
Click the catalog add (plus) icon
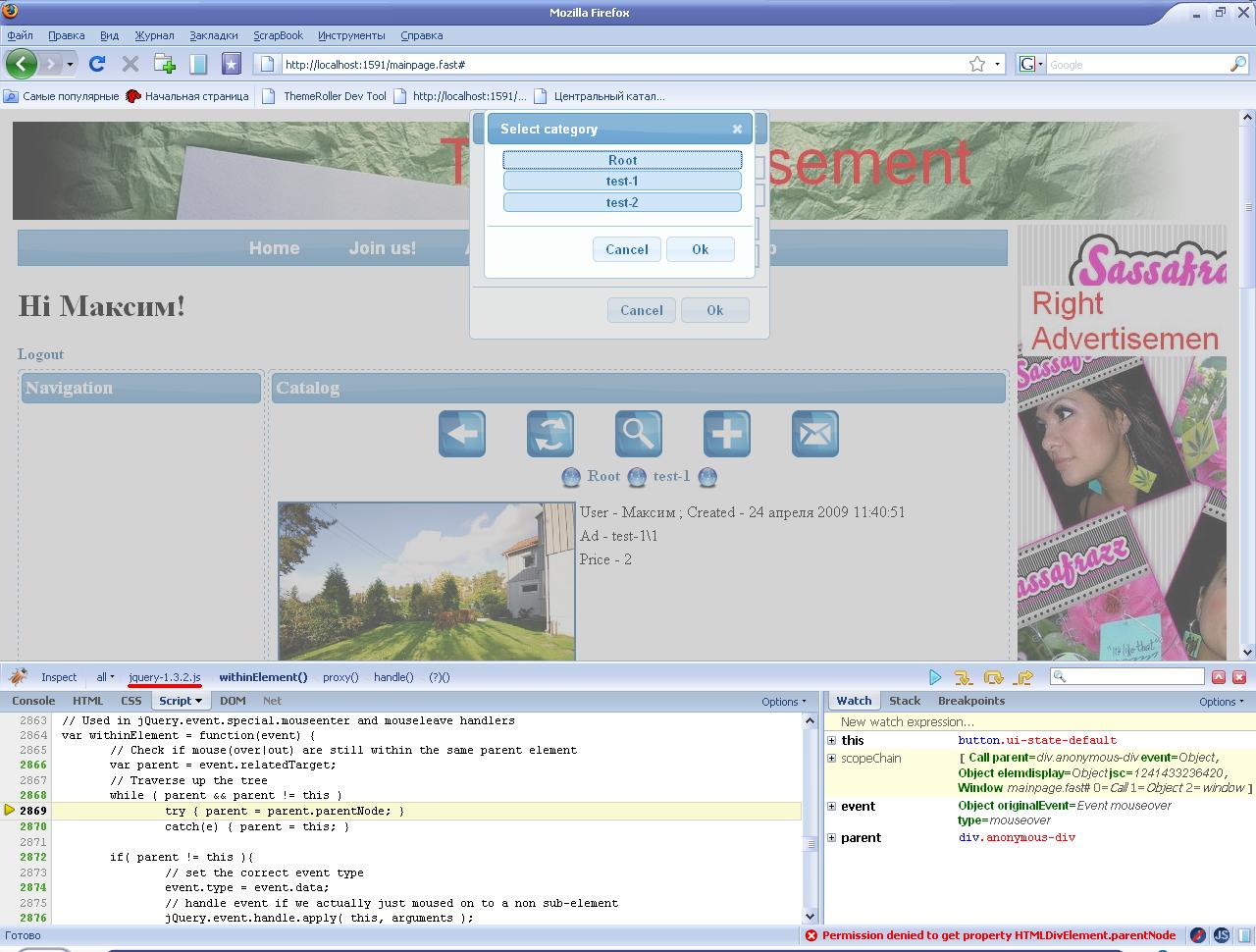click(726, 434)
